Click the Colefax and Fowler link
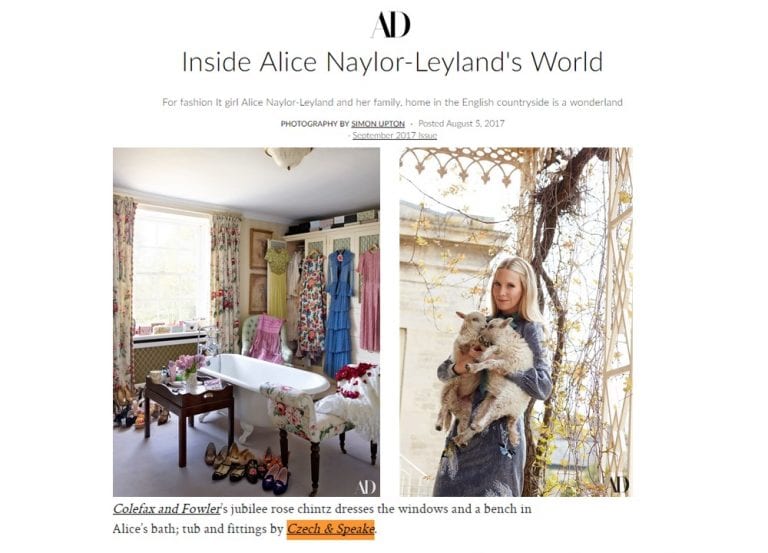768x553 pixels. (167, 509)
